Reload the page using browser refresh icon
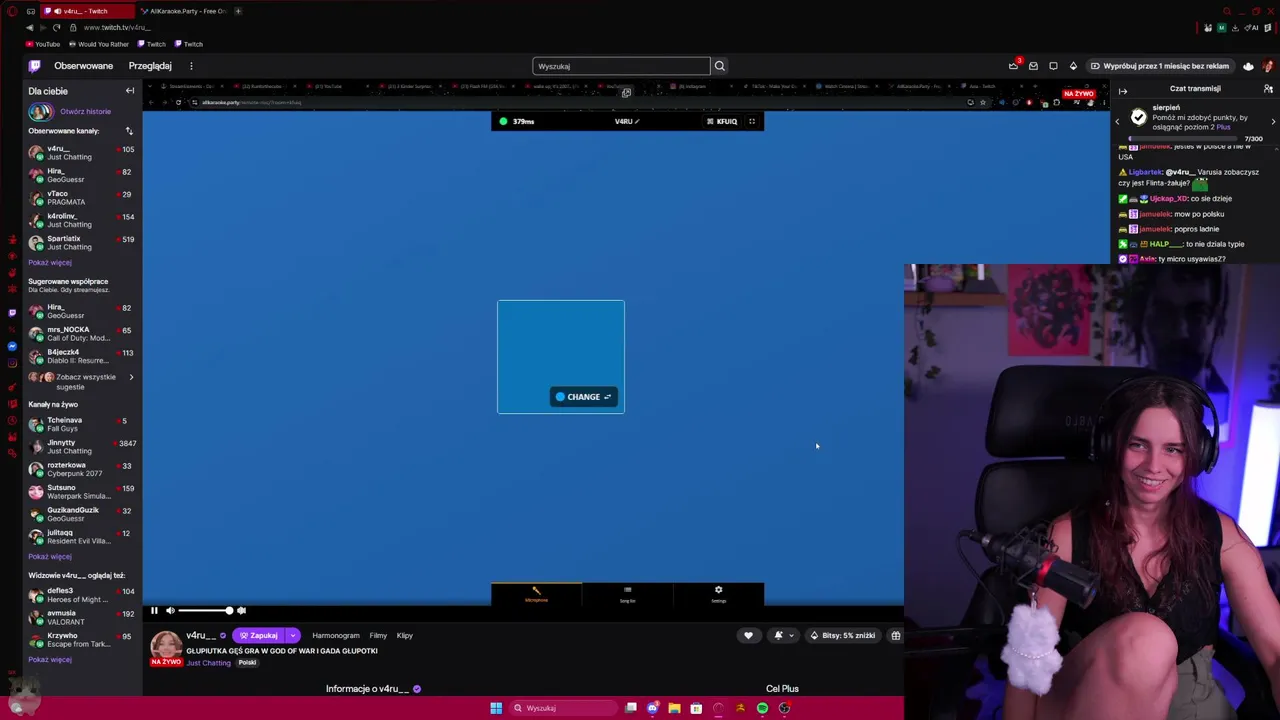Image resolution: width=1280 pixels, height=720 pixels. pyautogui.click(x=56, y=27)
